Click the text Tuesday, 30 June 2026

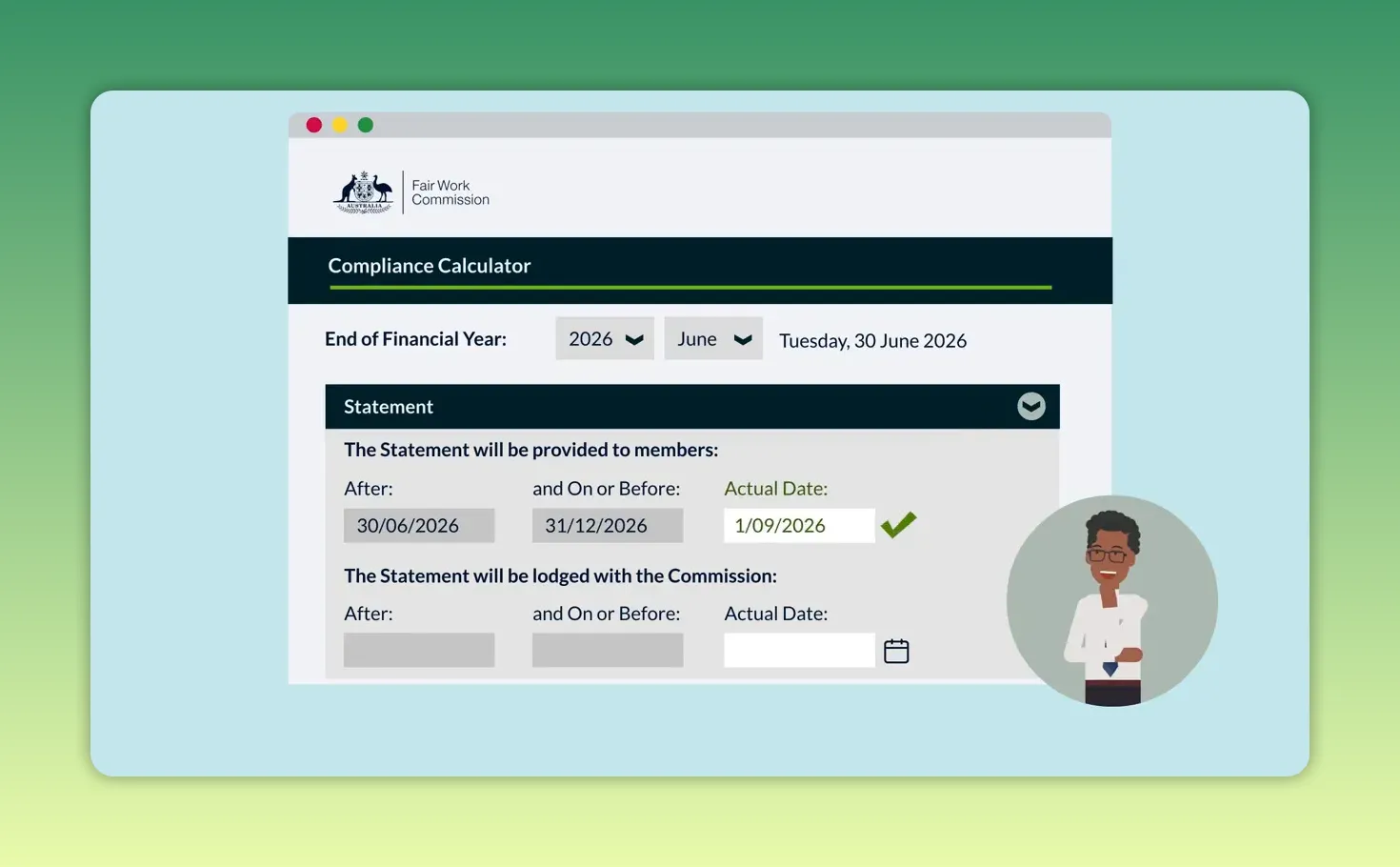872,340
